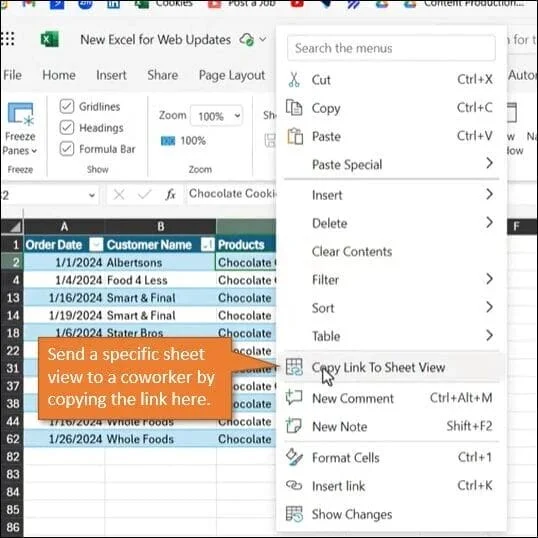
Task: Select row 2 header
Action: [12, 262]
